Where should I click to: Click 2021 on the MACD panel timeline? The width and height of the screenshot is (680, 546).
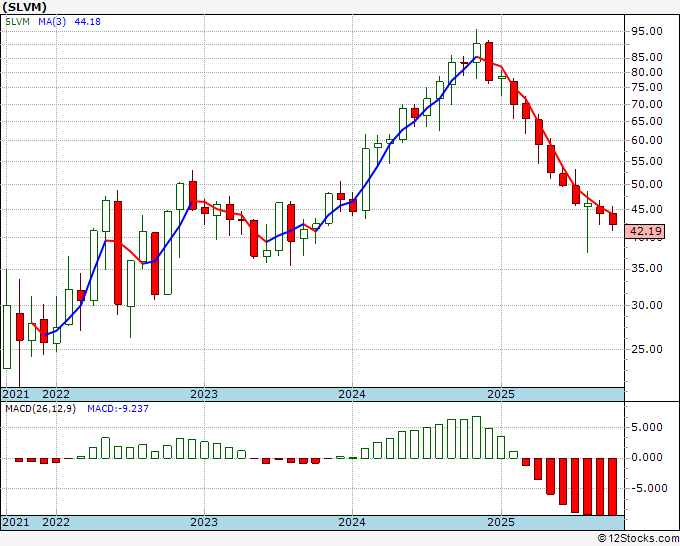(x=16, y=522)
